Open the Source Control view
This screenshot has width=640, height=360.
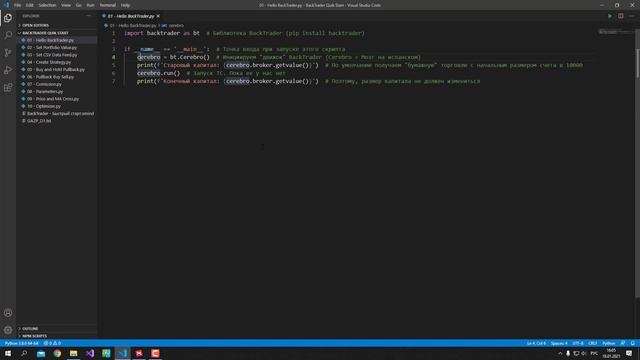(8, 53)
